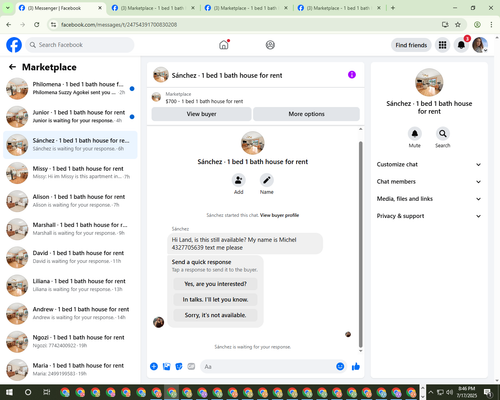Open Cortana search circle on taskbar

point(28,392)
